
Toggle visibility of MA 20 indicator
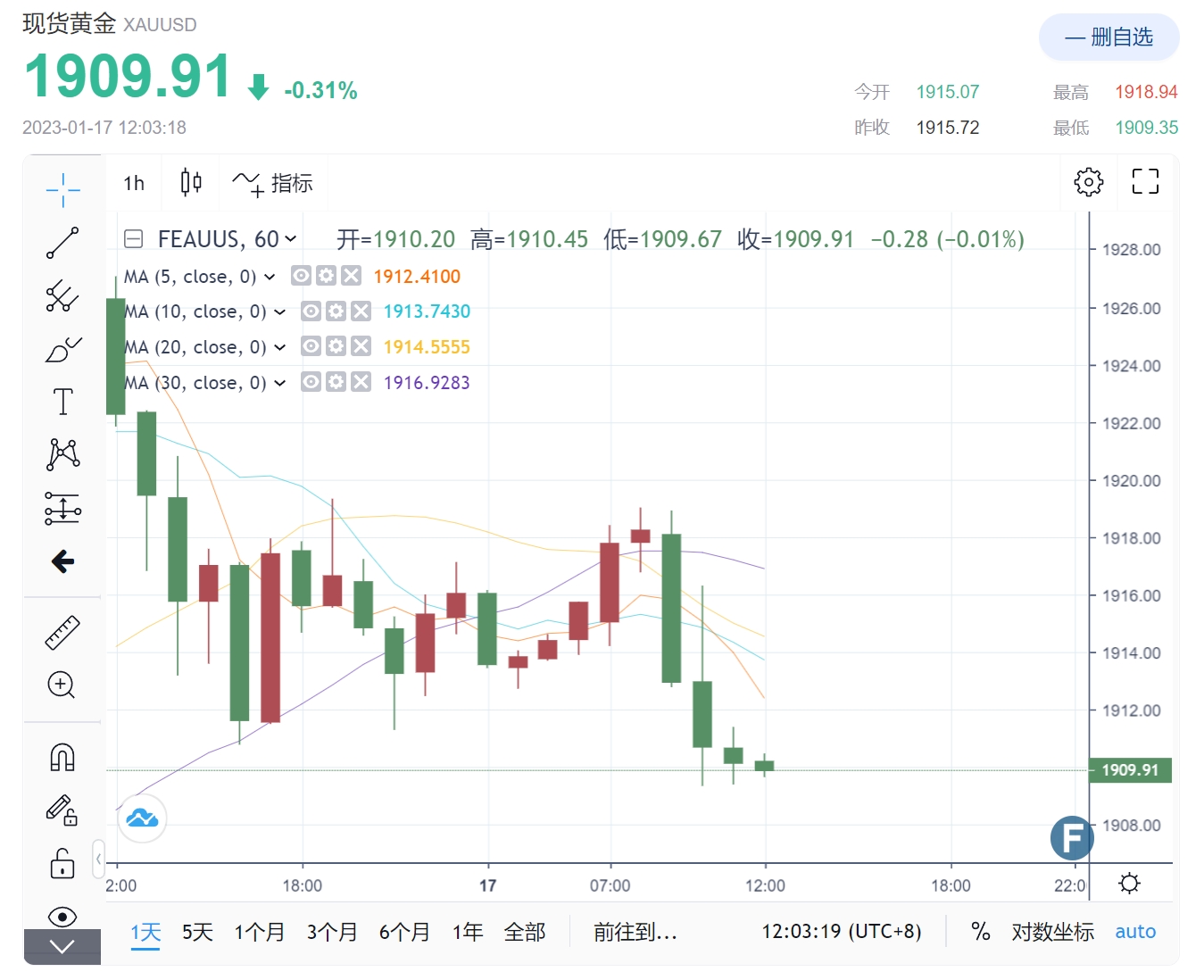(x=311, y=346)
